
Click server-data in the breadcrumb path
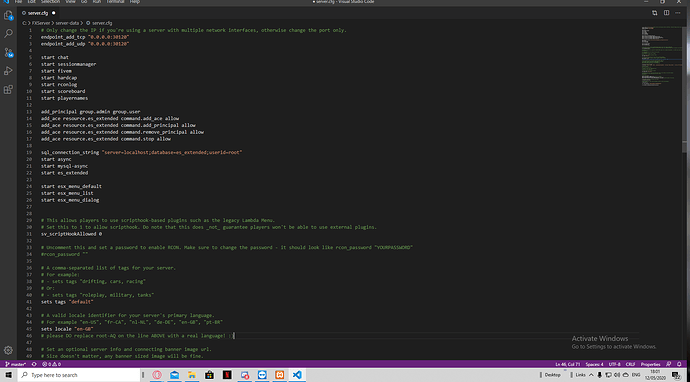(67, 22)
